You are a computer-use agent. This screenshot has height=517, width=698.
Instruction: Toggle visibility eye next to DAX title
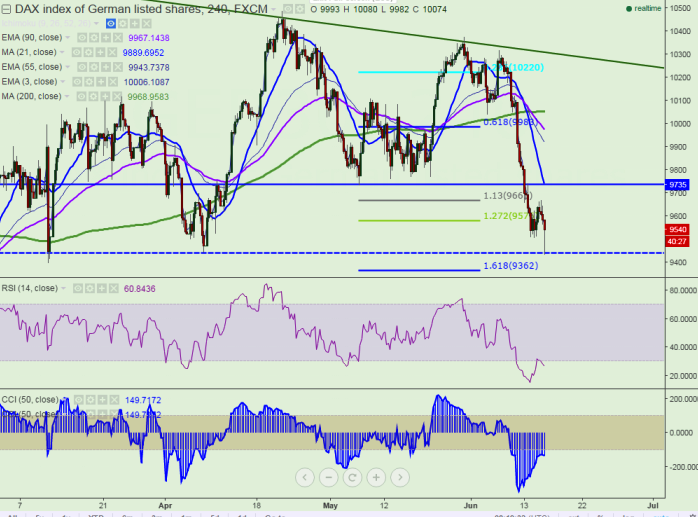pos(288,9)
